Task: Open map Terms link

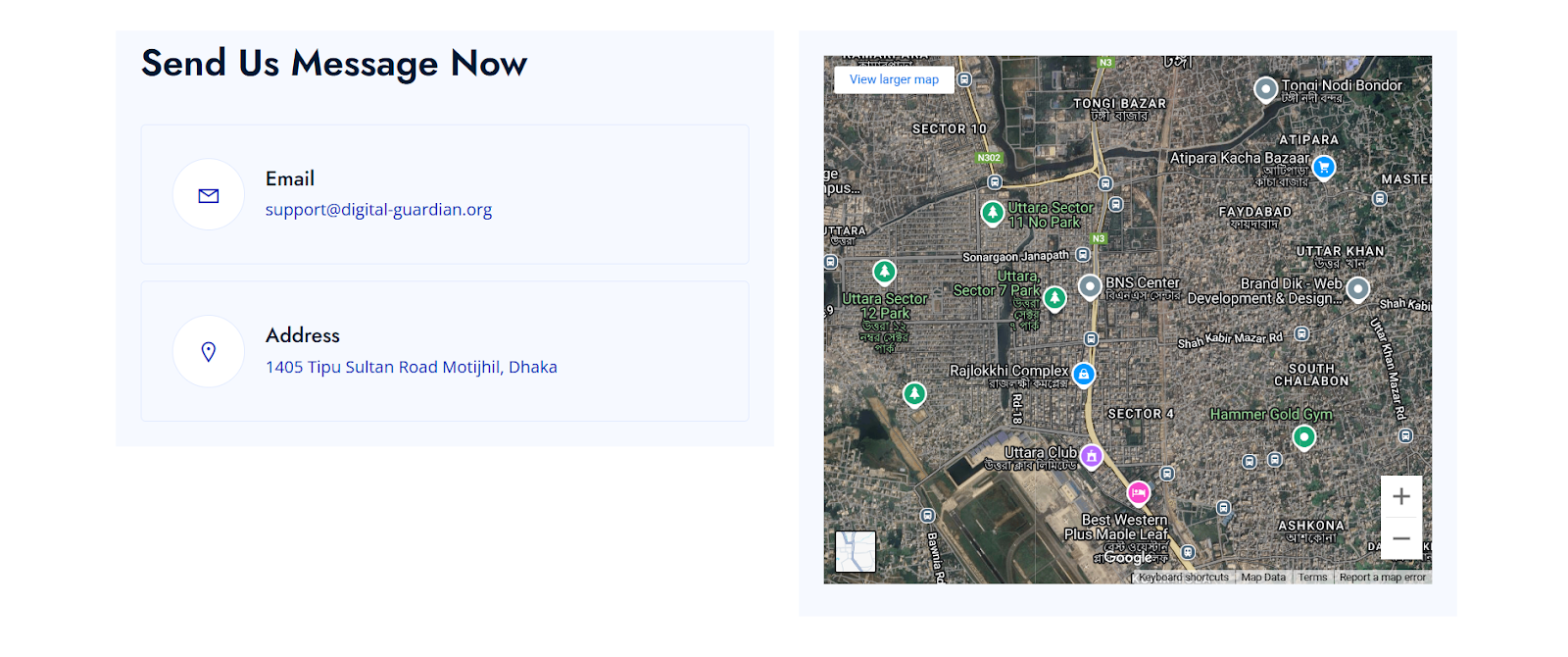Action: [1312, 578]
